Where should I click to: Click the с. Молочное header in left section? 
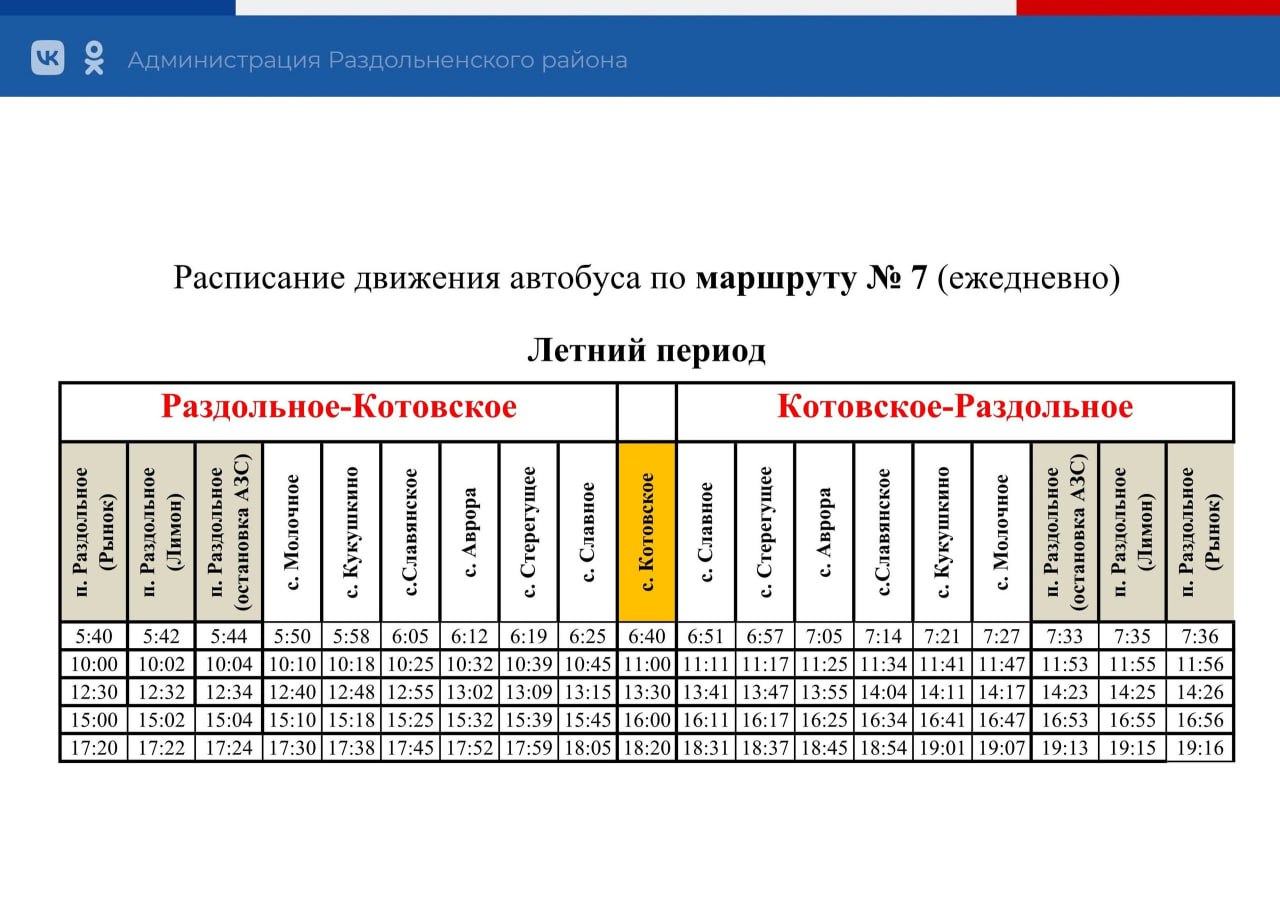click(292, 531)
